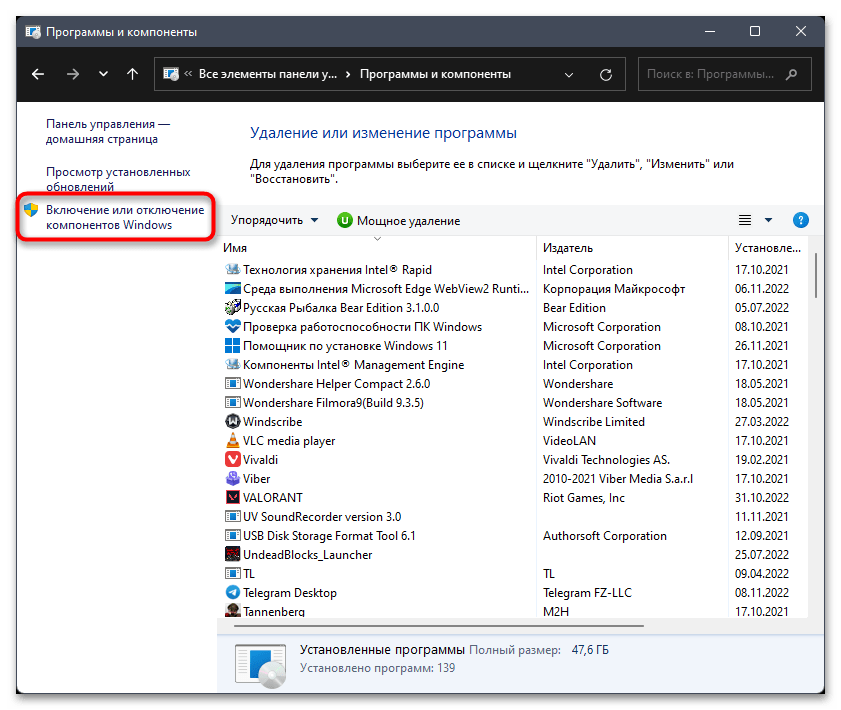Select Русская Рыбалка Bear Edition 3.1.0.0
Image resolution: width=841 pixels, height=710 pixels.
(341, 308)
